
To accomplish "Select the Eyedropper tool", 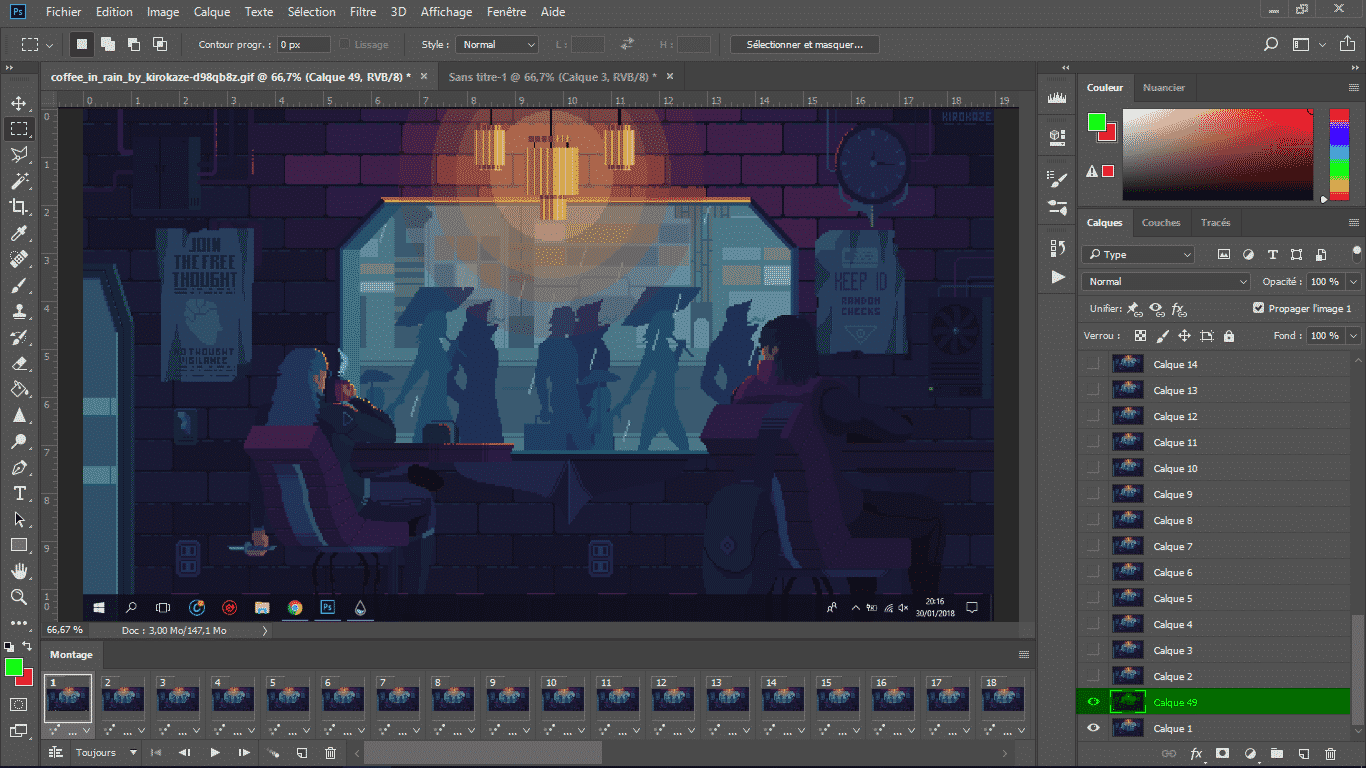I will pos(19,233).
